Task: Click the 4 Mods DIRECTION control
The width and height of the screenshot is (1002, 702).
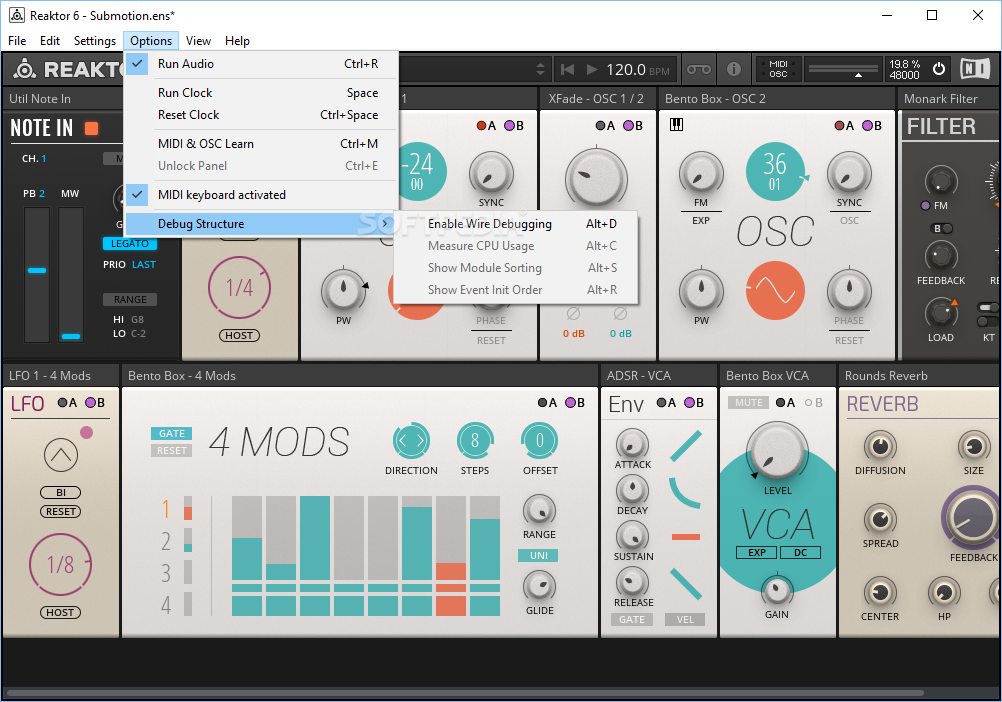Action: click(x=411, y=440)
